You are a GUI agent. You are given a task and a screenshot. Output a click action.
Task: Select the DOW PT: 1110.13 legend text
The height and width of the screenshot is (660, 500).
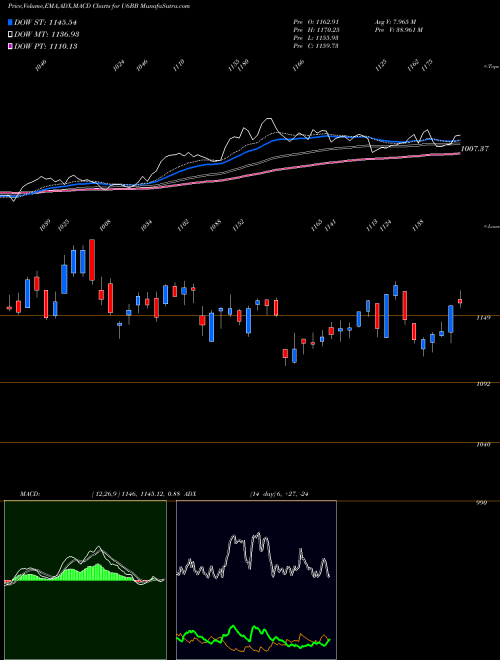coord(45,46)
